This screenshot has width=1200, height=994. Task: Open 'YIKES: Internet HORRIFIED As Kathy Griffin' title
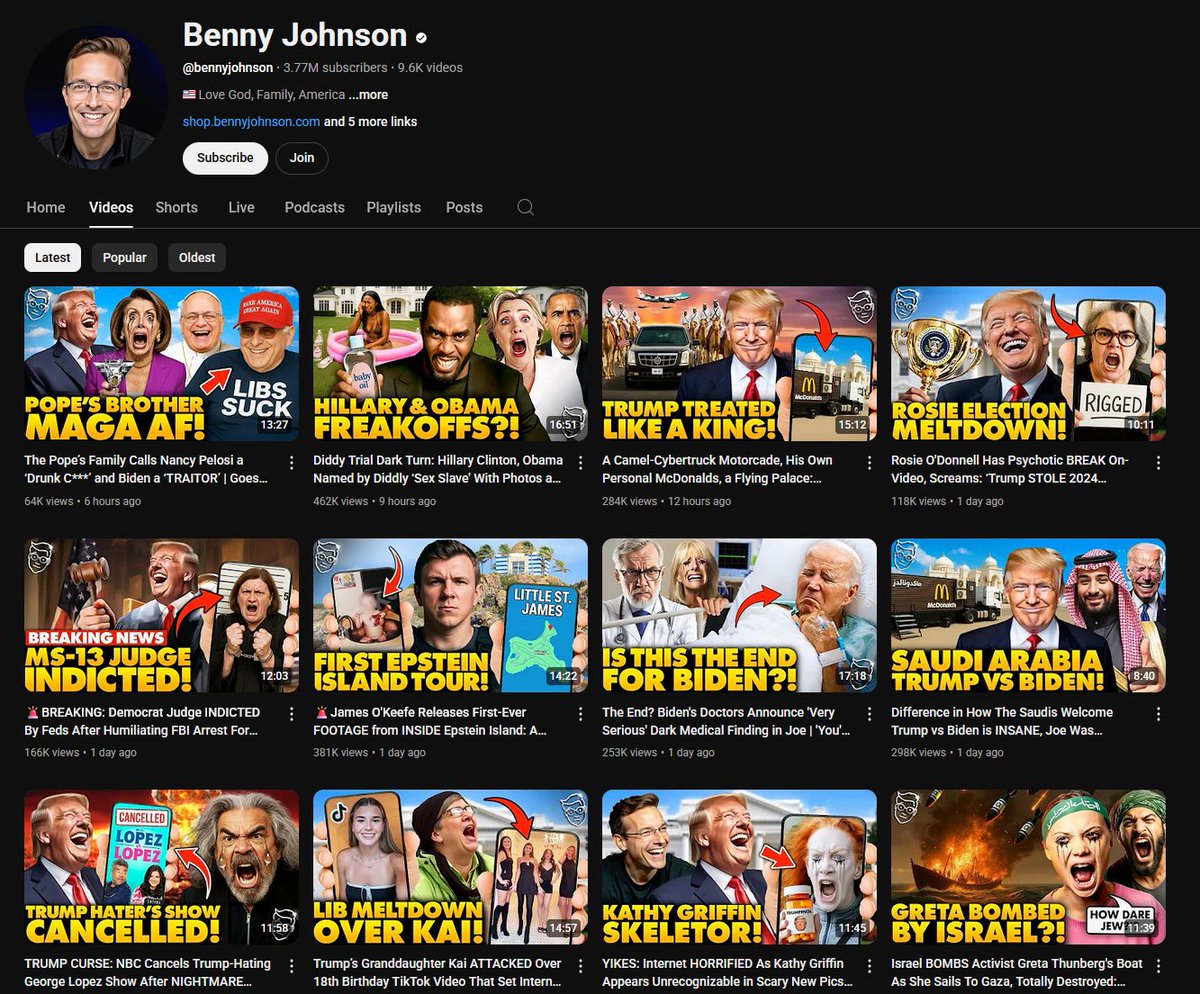(x=727, y=973)
